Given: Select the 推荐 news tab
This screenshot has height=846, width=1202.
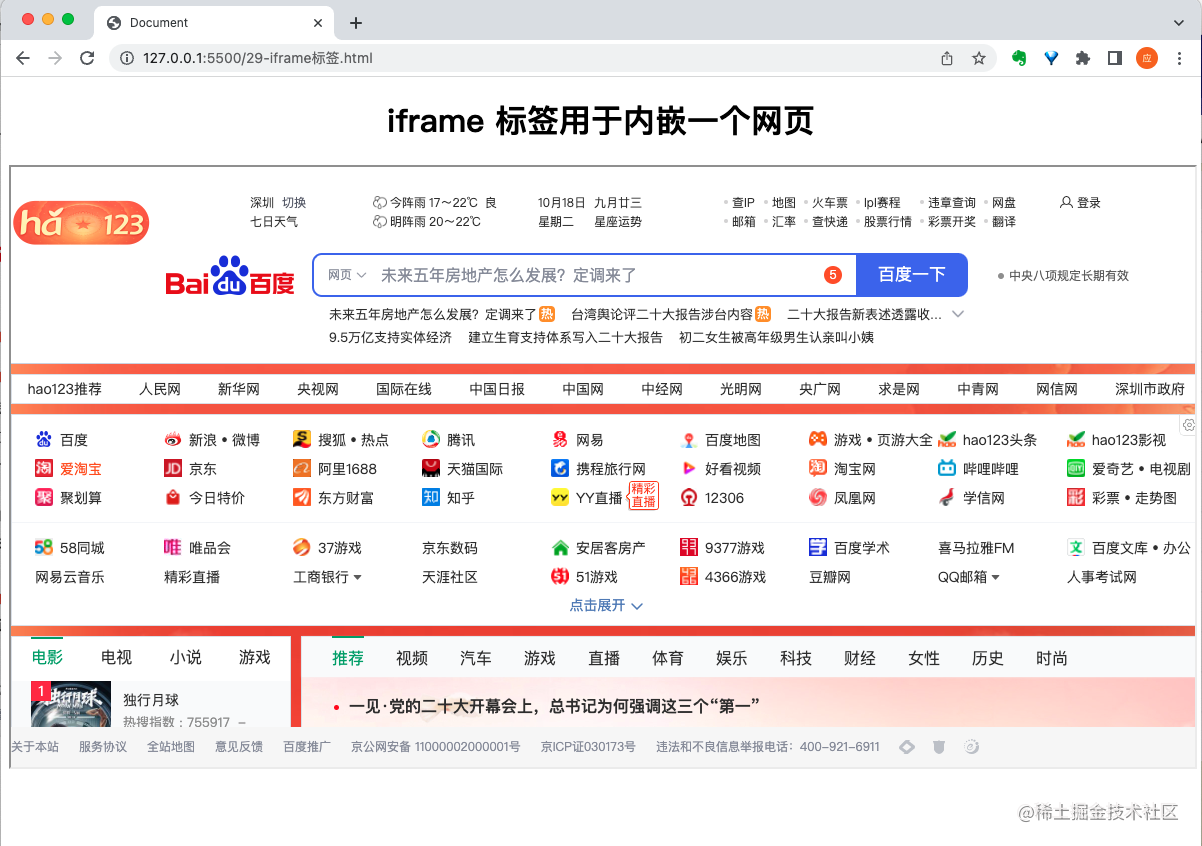Looking at the screenshot, I should tap(348, 658).
